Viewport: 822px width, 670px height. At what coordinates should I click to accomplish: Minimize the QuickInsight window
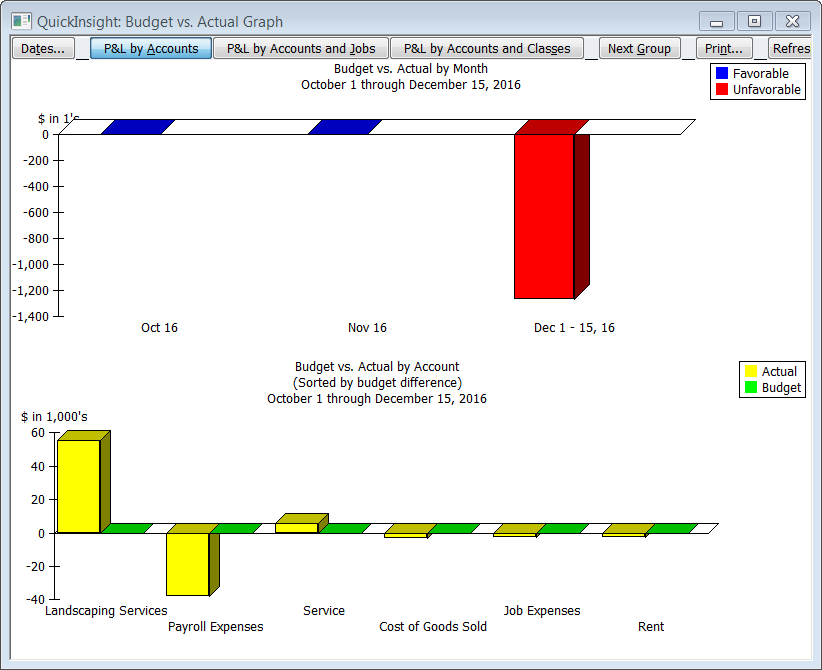(x=716, y=21)
